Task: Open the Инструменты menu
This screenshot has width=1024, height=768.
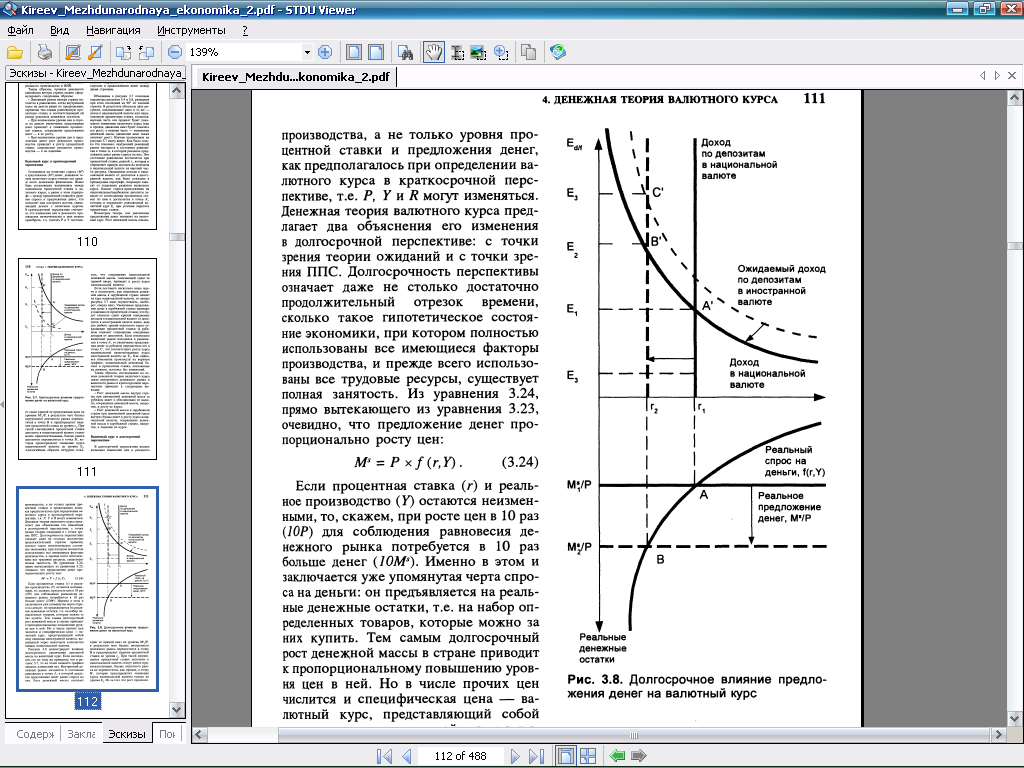Action: (x=191, y=30)
